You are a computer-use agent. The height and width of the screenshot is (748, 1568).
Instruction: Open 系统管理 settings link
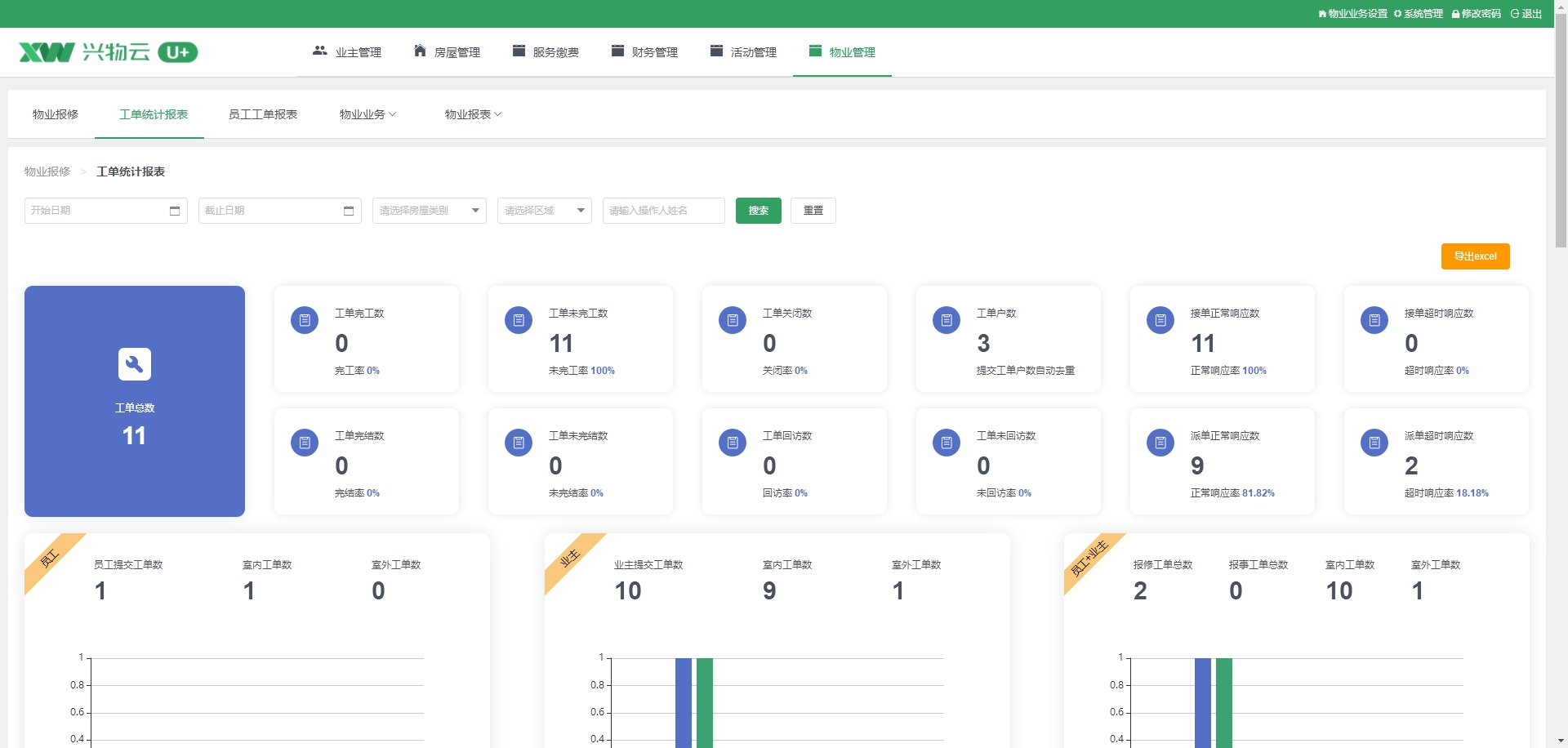click(x=1419, y=14)
